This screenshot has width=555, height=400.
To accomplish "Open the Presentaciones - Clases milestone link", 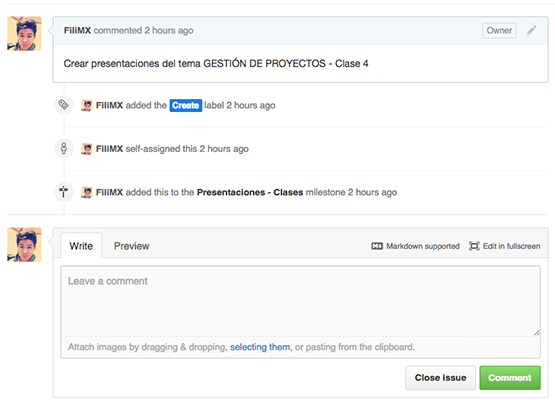I will (x=250, y=192).
